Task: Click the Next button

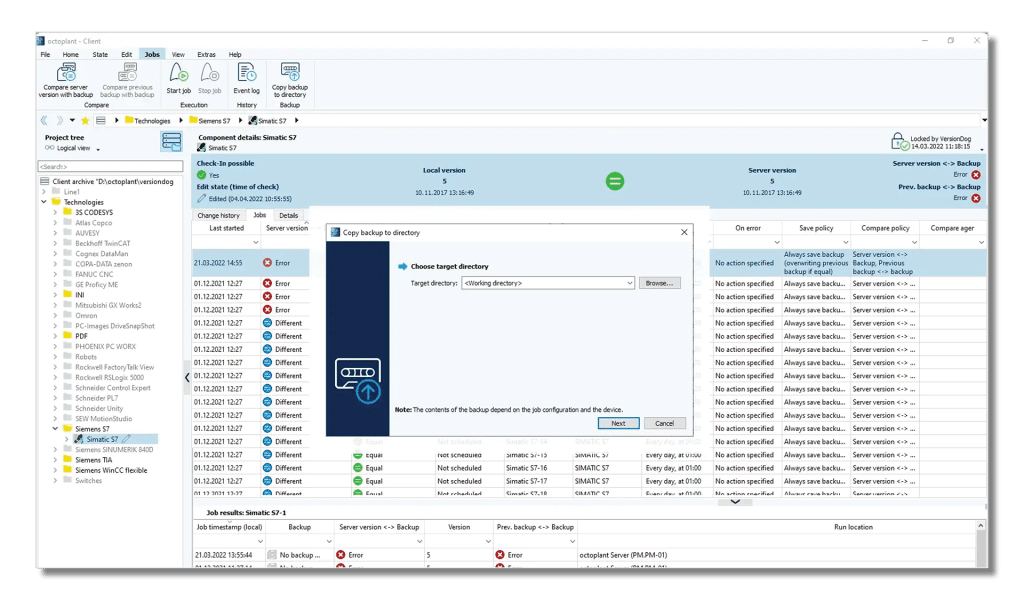Action: coord(618,423)
